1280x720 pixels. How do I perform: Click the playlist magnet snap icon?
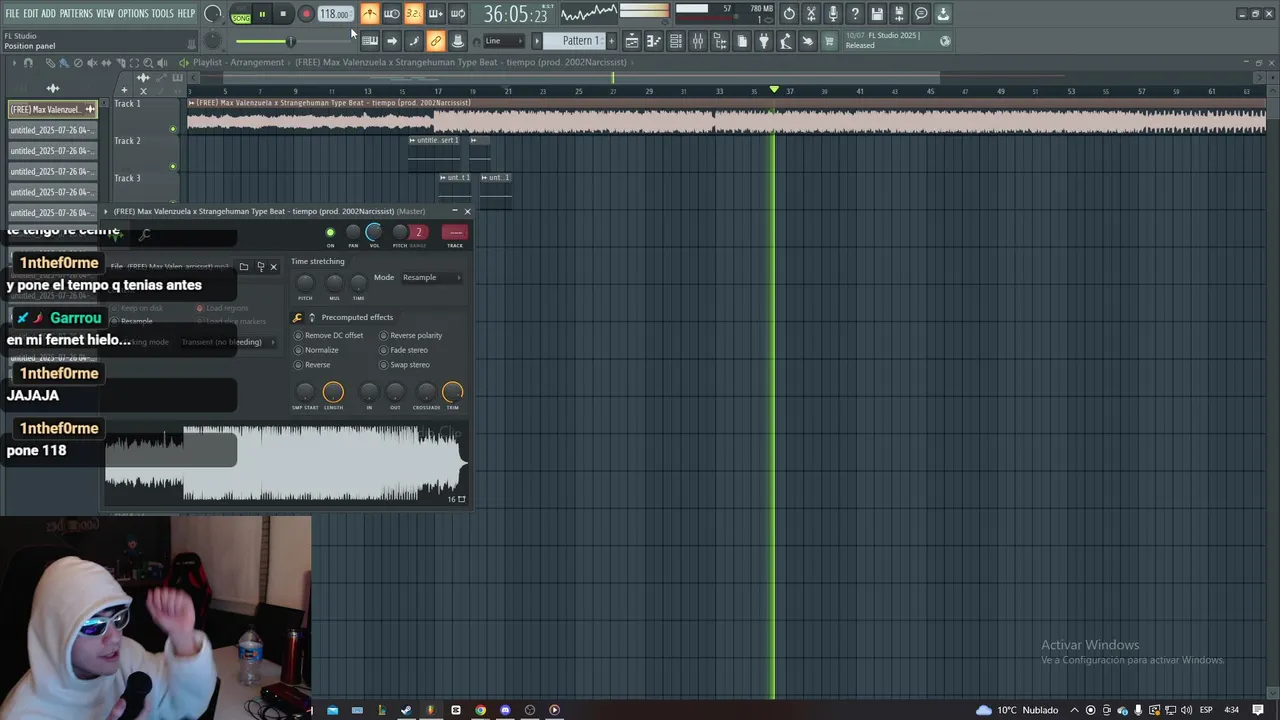click(28, 63)
